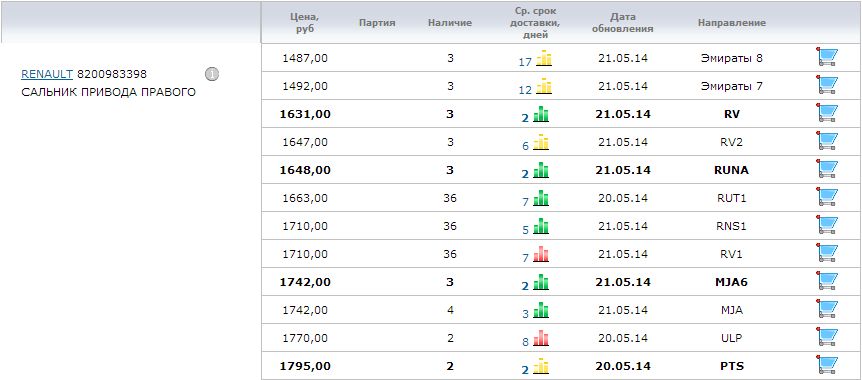Click the Ср. срок доставки column header
Viewport: 862px width, 380px height.
pyautogui.click(x=535, y=23)
